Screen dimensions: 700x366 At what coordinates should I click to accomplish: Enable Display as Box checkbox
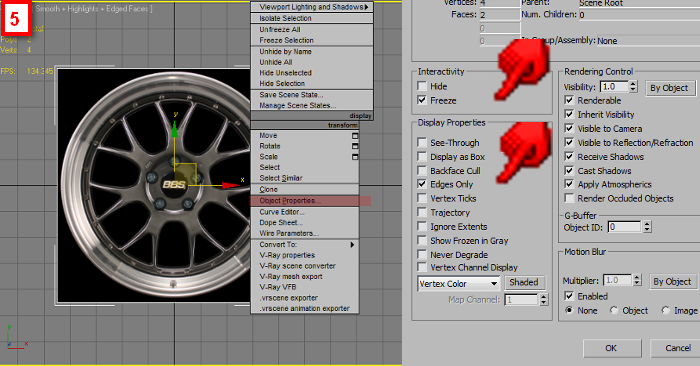click(422, 157)
